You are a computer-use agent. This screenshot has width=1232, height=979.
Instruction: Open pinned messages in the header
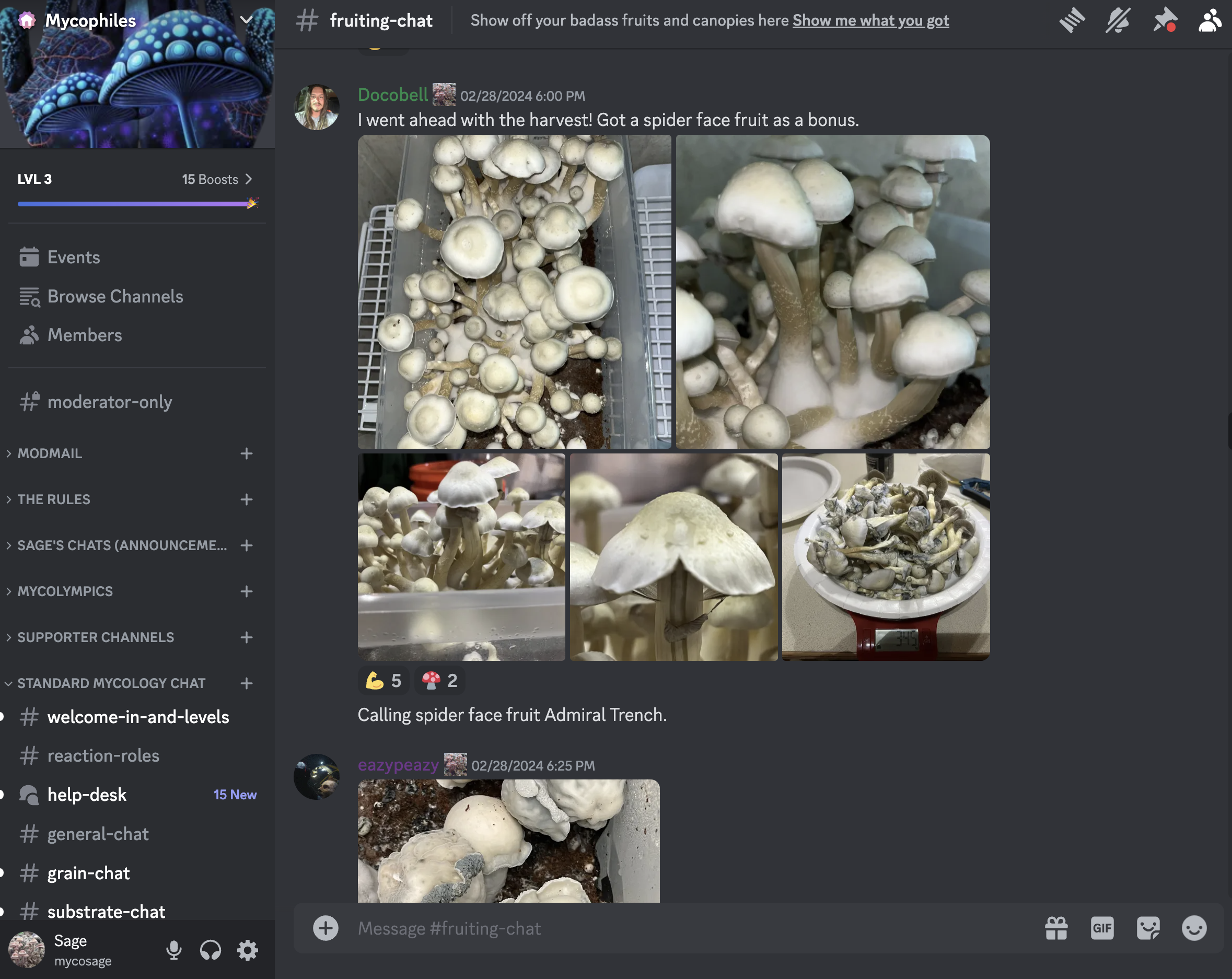click(1164, 20)
